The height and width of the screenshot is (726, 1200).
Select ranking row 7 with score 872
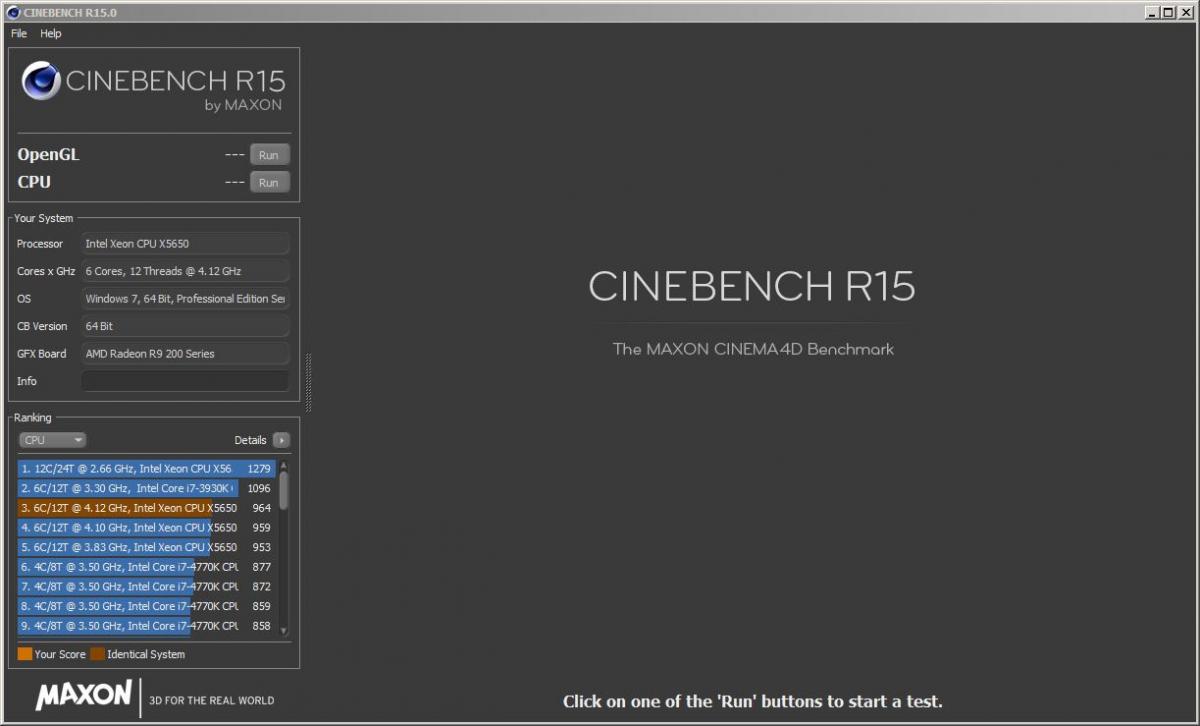tap(146, 586)
